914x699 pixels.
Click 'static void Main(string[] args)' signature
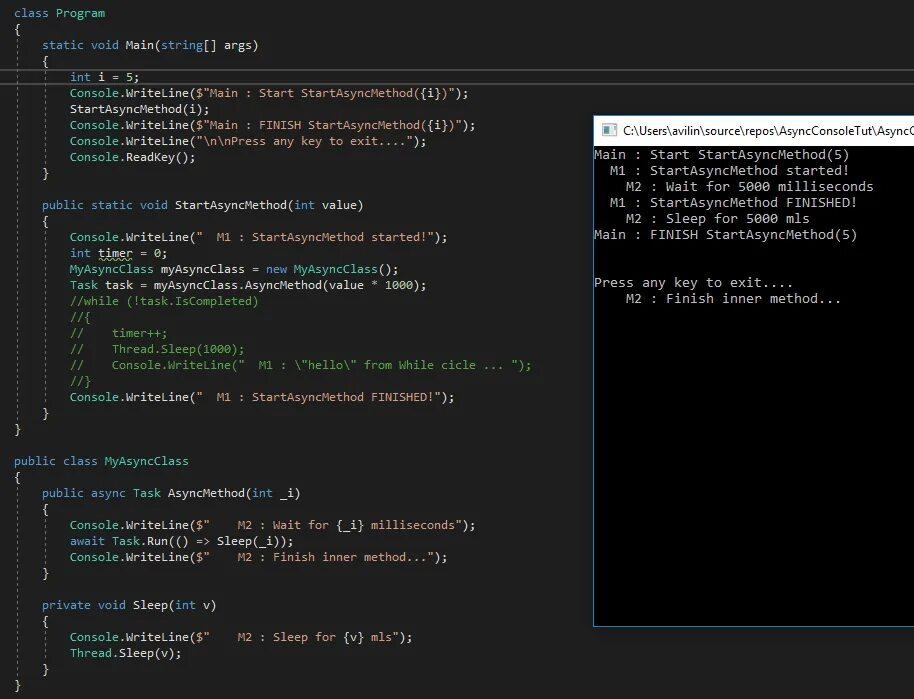(150, 45)
